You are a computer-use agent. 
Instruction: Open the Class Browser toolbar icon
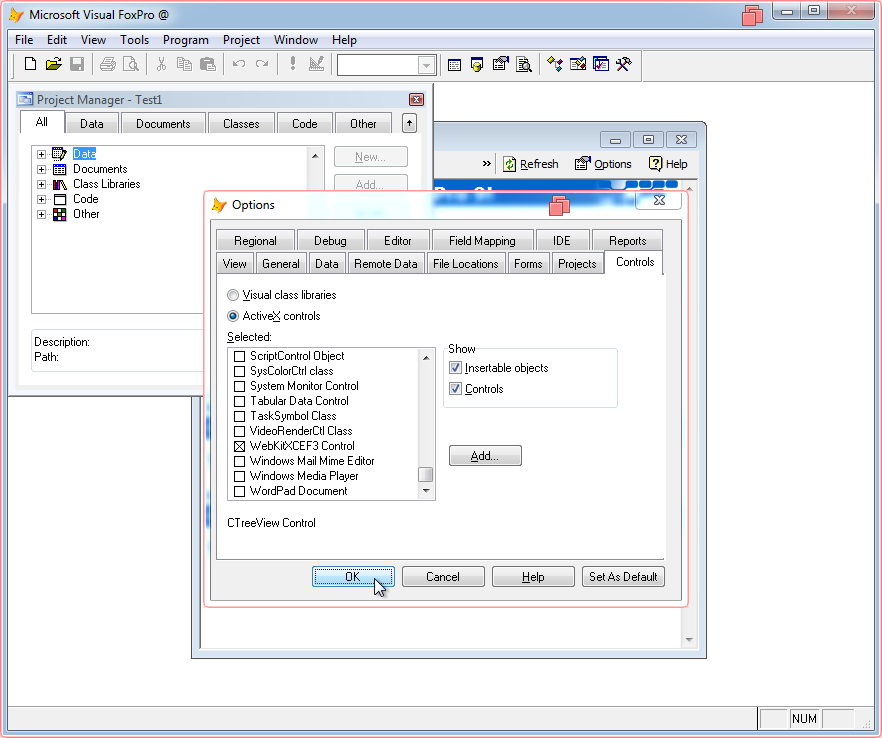tap(555, 64)
